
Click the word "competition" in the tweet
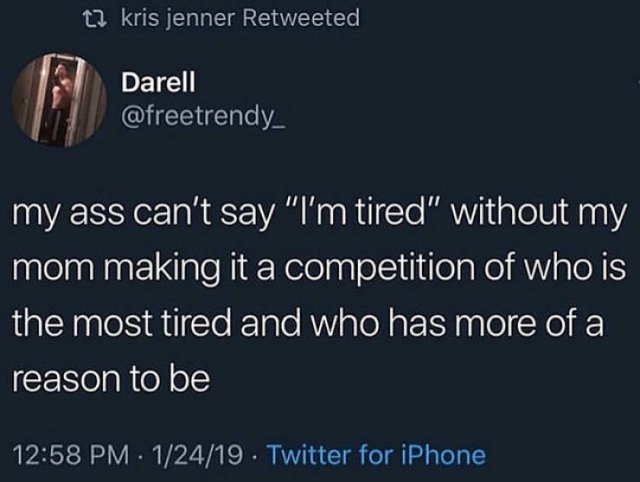pos(379,270)
